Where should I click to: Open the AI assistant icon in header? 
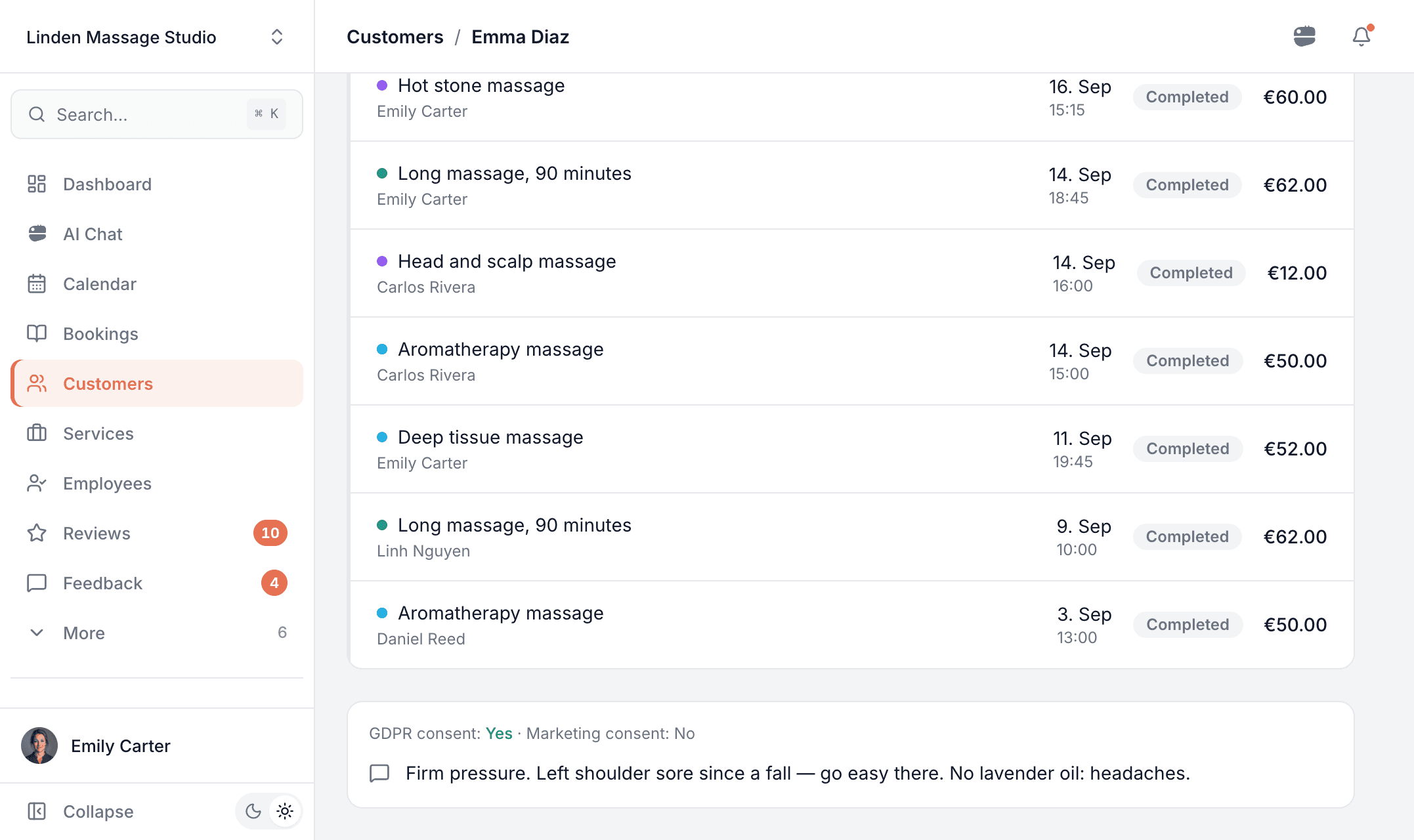pyautogui.click(x=1304, y=36)
